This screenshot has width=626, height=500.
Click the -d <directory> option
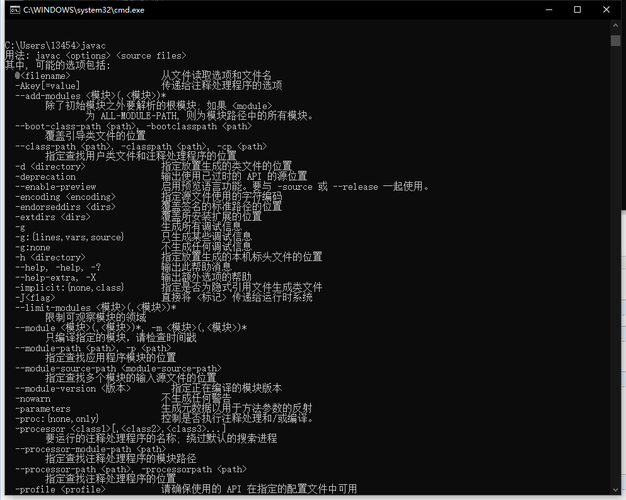point(50,167)
